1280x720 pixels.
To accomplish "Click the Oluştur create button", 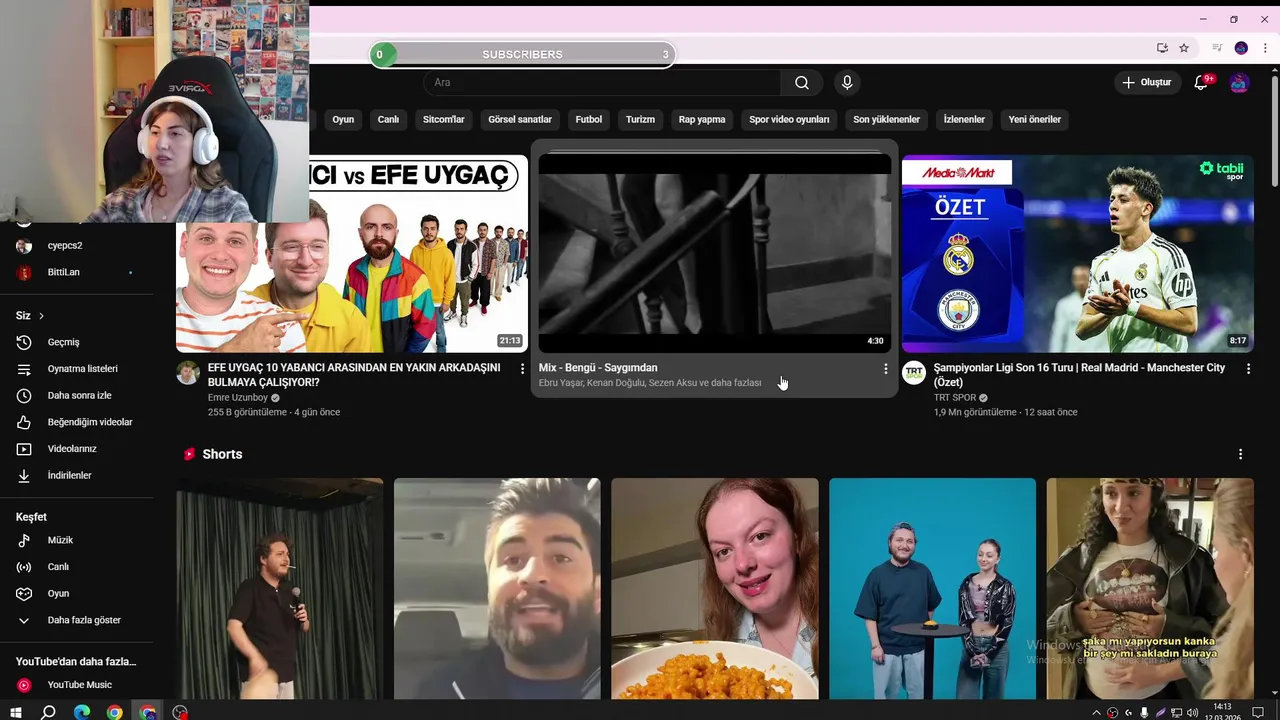I will tap(1147, 83).
